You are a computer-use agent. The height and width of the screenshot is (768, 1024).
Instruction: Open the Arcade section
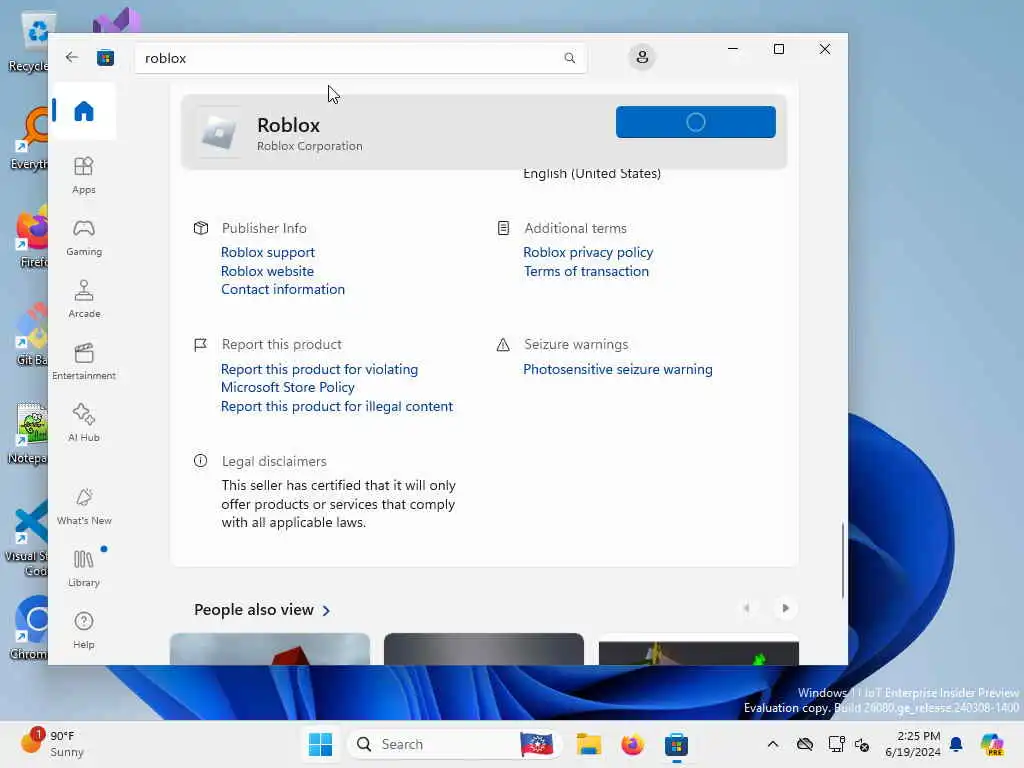click(x=84, y=299)
